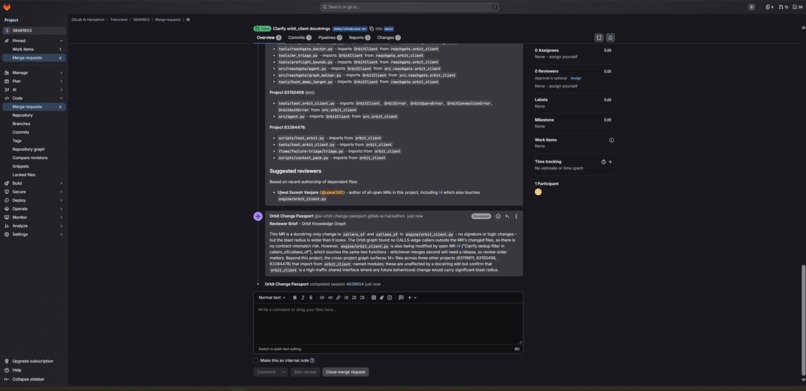Expand the Manage section in sidebar

[33, 72]
